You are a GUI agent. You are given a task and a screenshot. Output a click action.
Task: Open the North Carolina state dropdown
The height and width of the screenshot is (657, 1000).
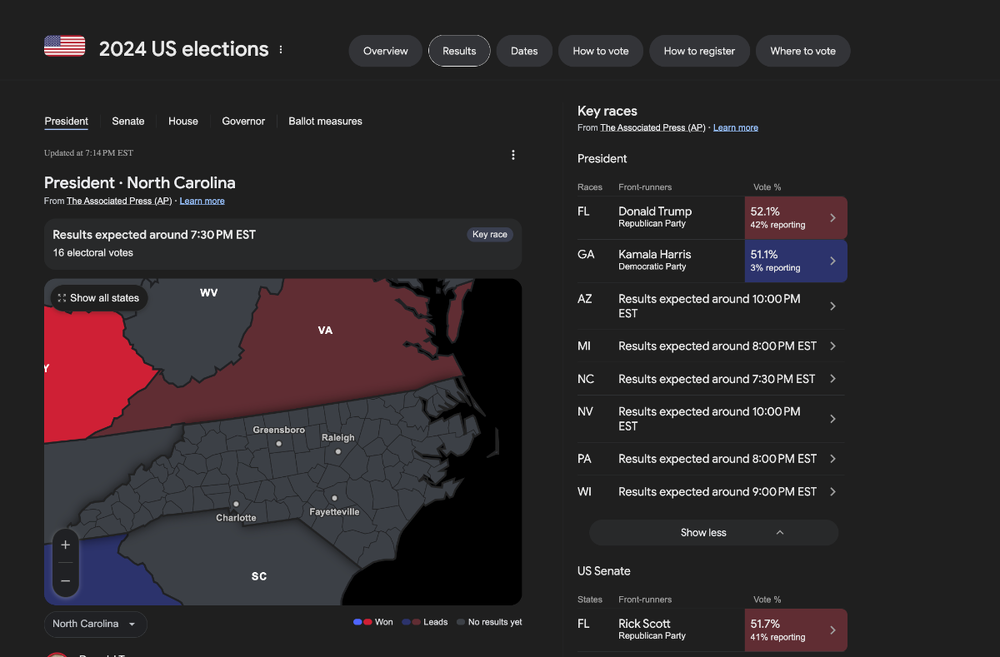[x=95, y=624]
